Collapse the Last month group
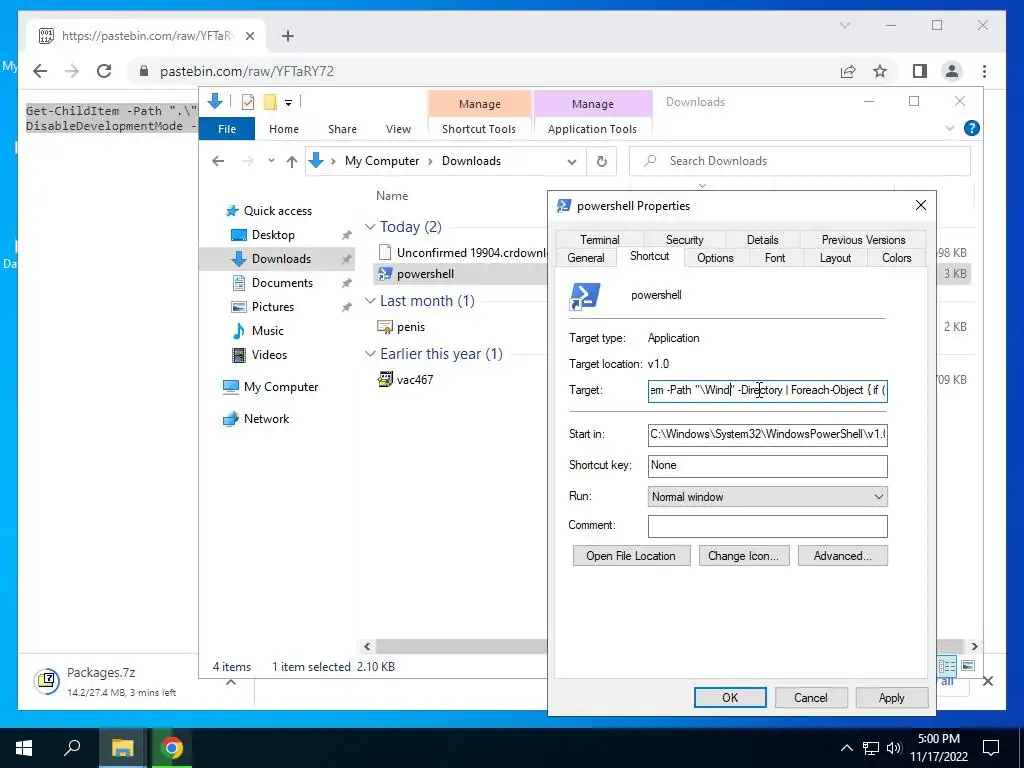The image size is (1024, 768). pyautogui.click(x=370, y=300)
